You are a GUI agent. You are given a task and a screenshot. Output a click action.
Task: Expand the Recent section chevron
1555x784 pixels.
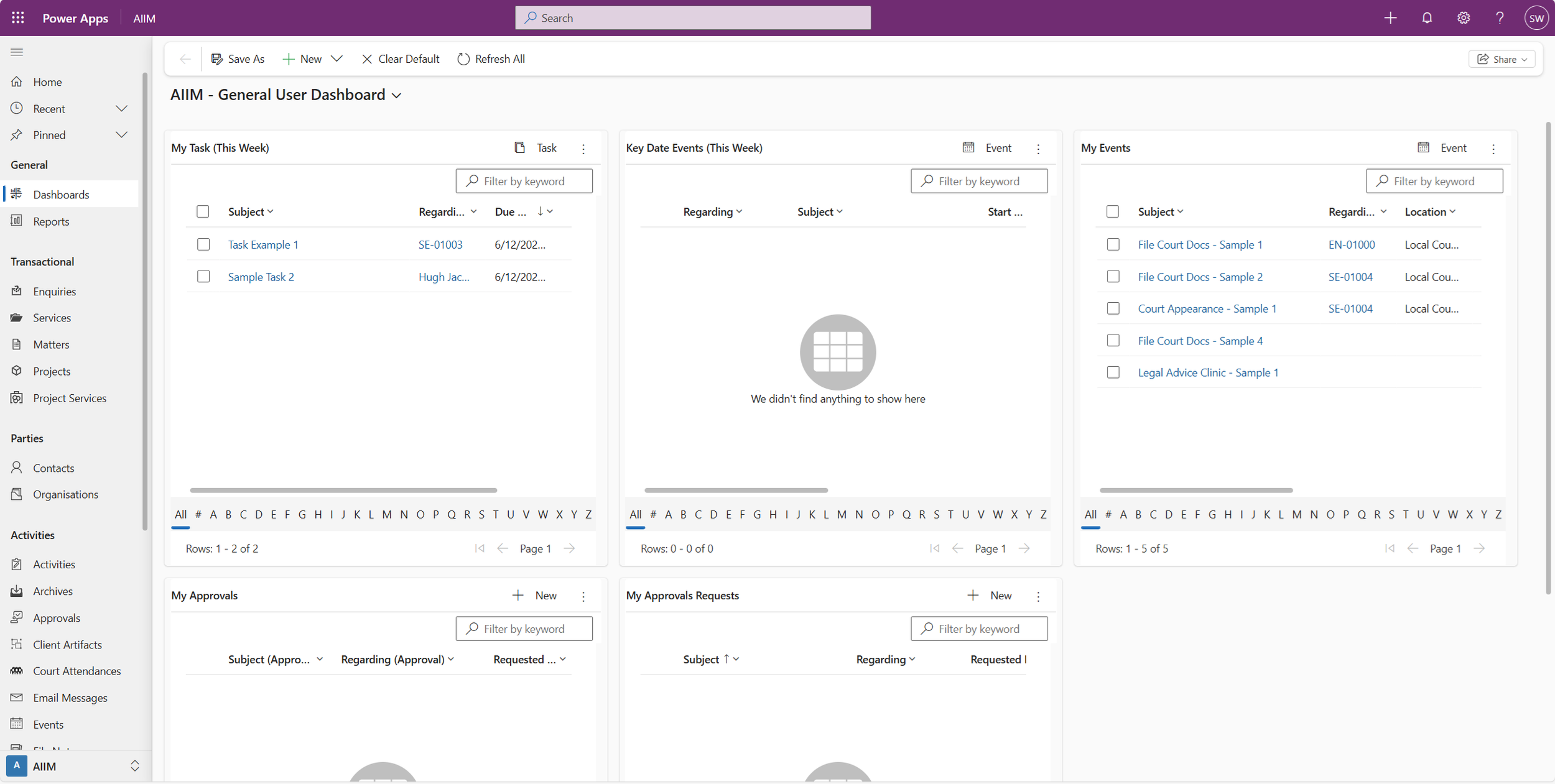[122, 109]
